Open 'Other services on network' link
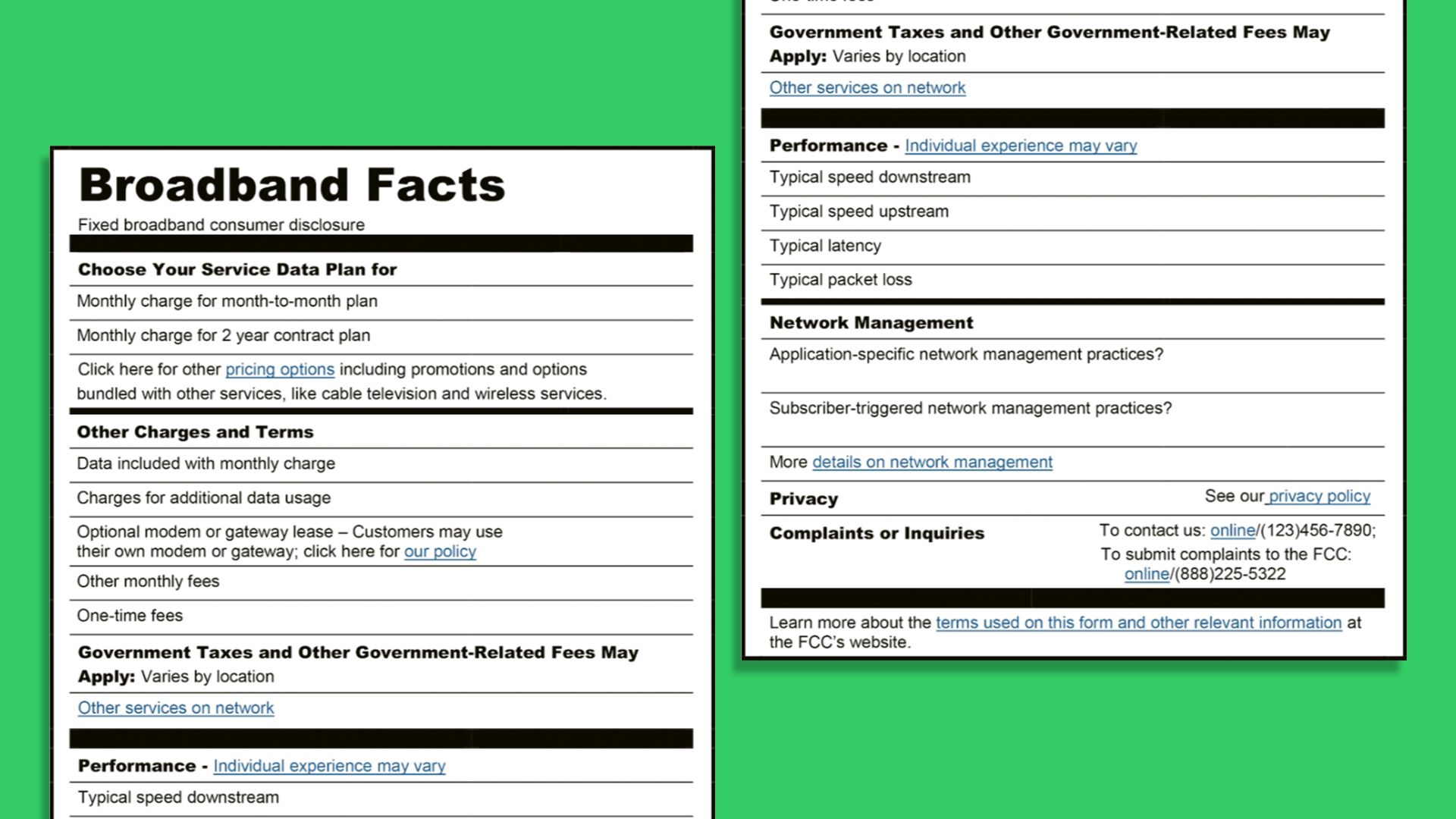The width and height of the screenshot is (1456, 819). click(x=176, y=707)
